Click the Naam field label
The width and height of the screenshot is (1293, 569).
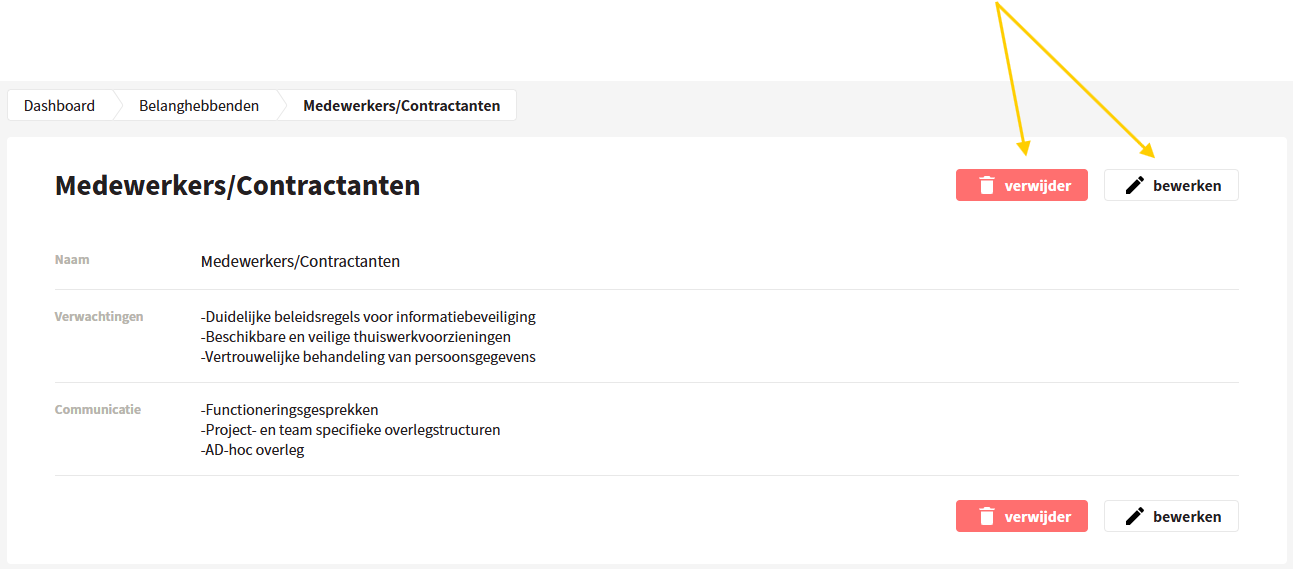72,259
